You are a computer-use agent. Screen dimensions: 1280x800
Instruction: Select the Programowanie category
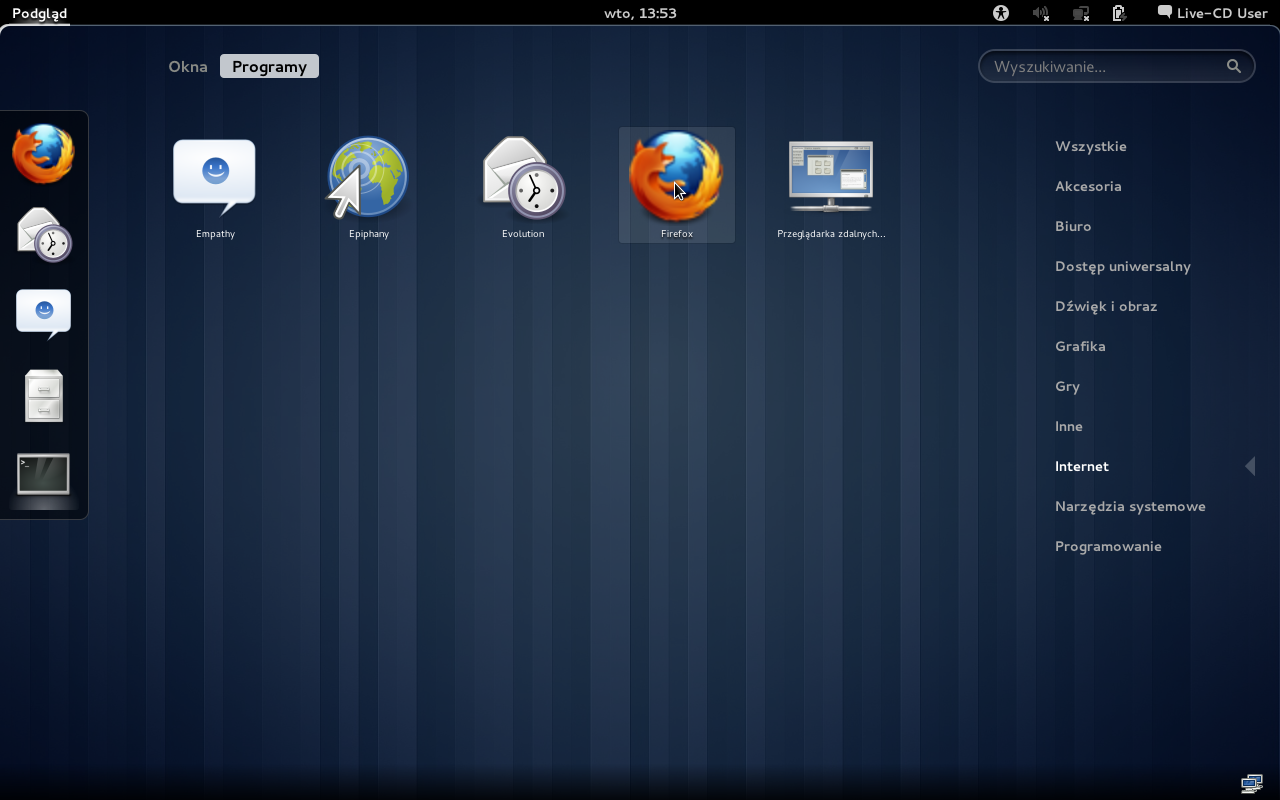click(x=1108, y=546)
